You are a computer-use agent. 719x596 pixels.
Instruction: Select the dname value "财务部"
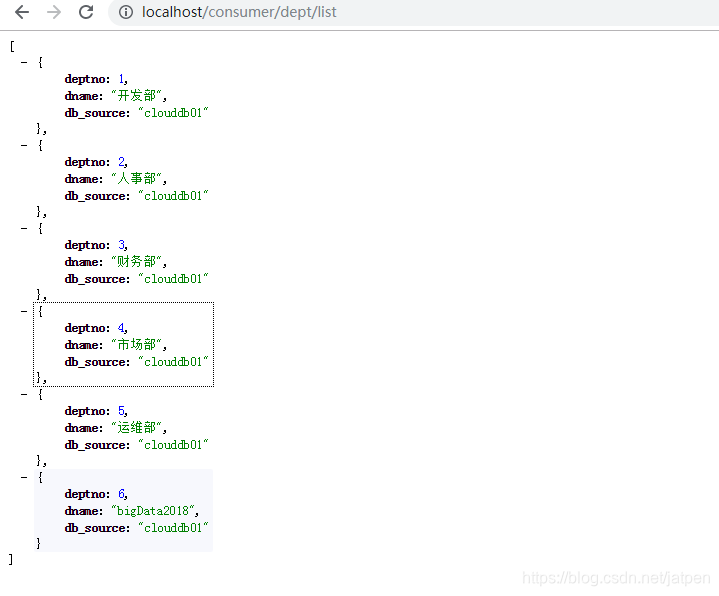click(x=137, y=262)
